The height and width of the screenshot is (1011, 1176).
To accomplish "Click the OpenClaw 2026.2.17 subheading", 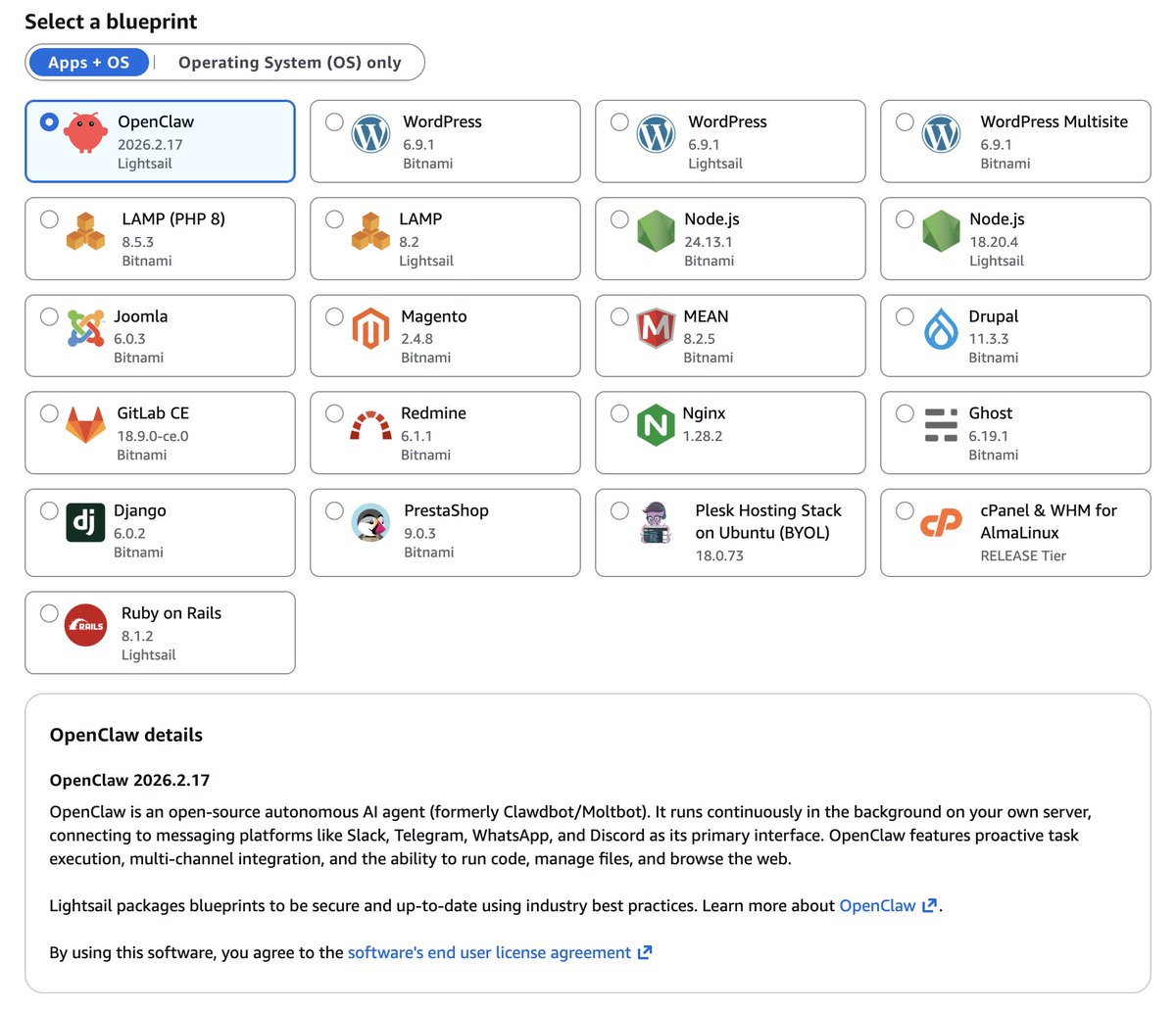I will [130, 780].
